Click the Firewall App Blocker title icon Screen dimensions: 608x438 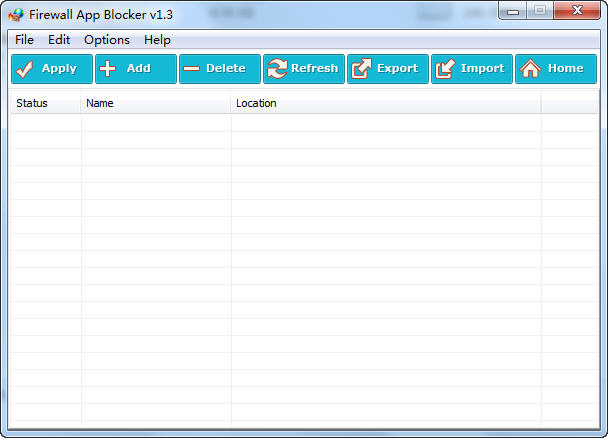[x=16, y=15]
